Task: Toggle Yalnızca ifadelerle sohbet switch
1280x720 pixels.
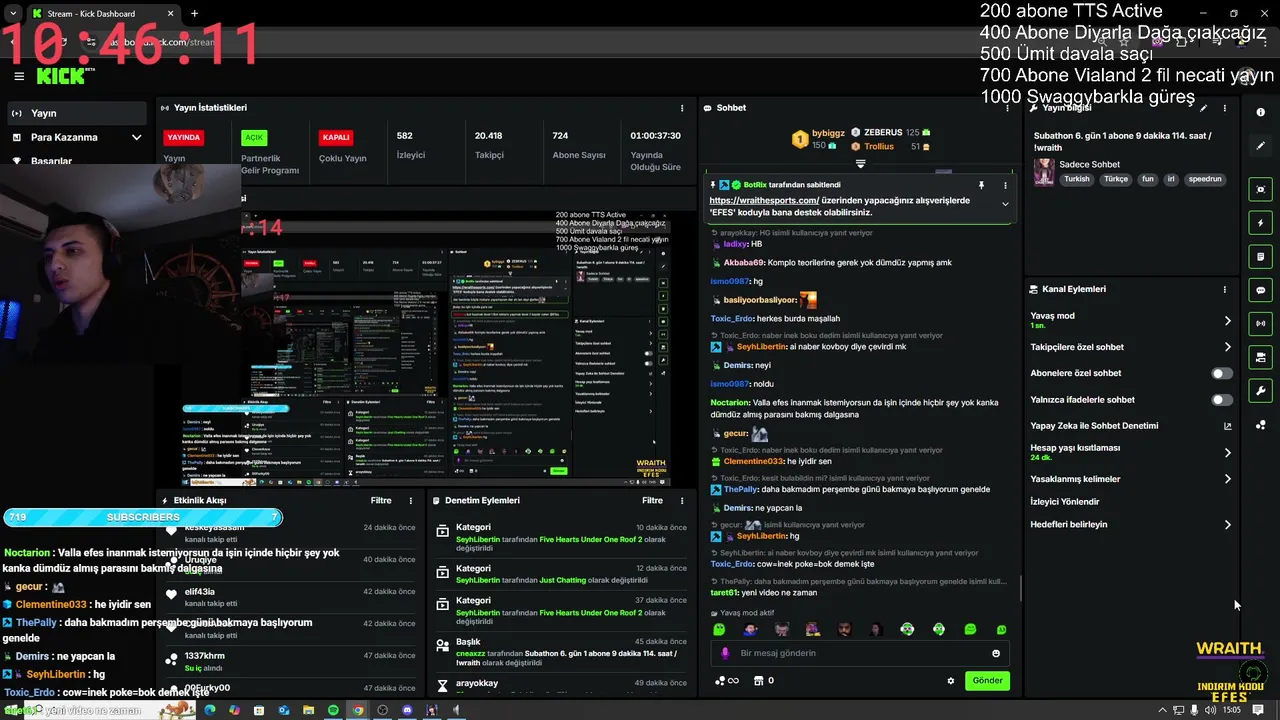Action: (x=1222, y=400)
